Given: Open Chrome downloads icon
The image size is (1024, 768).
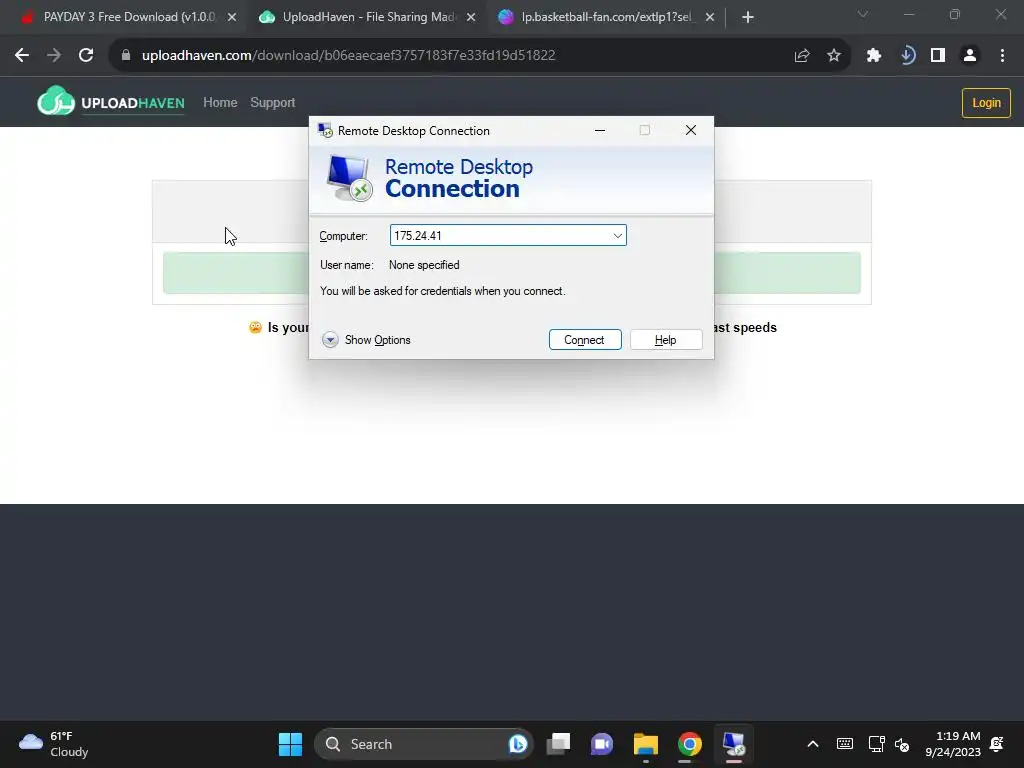Looking at the screenshot, I should click(x=906, y=56).
